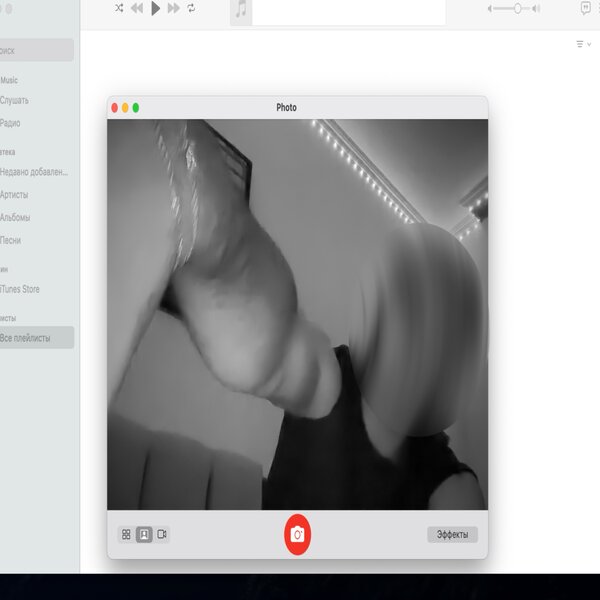Open iTunes Store from the sidebar
600x600 pixels.
point(19,289)
